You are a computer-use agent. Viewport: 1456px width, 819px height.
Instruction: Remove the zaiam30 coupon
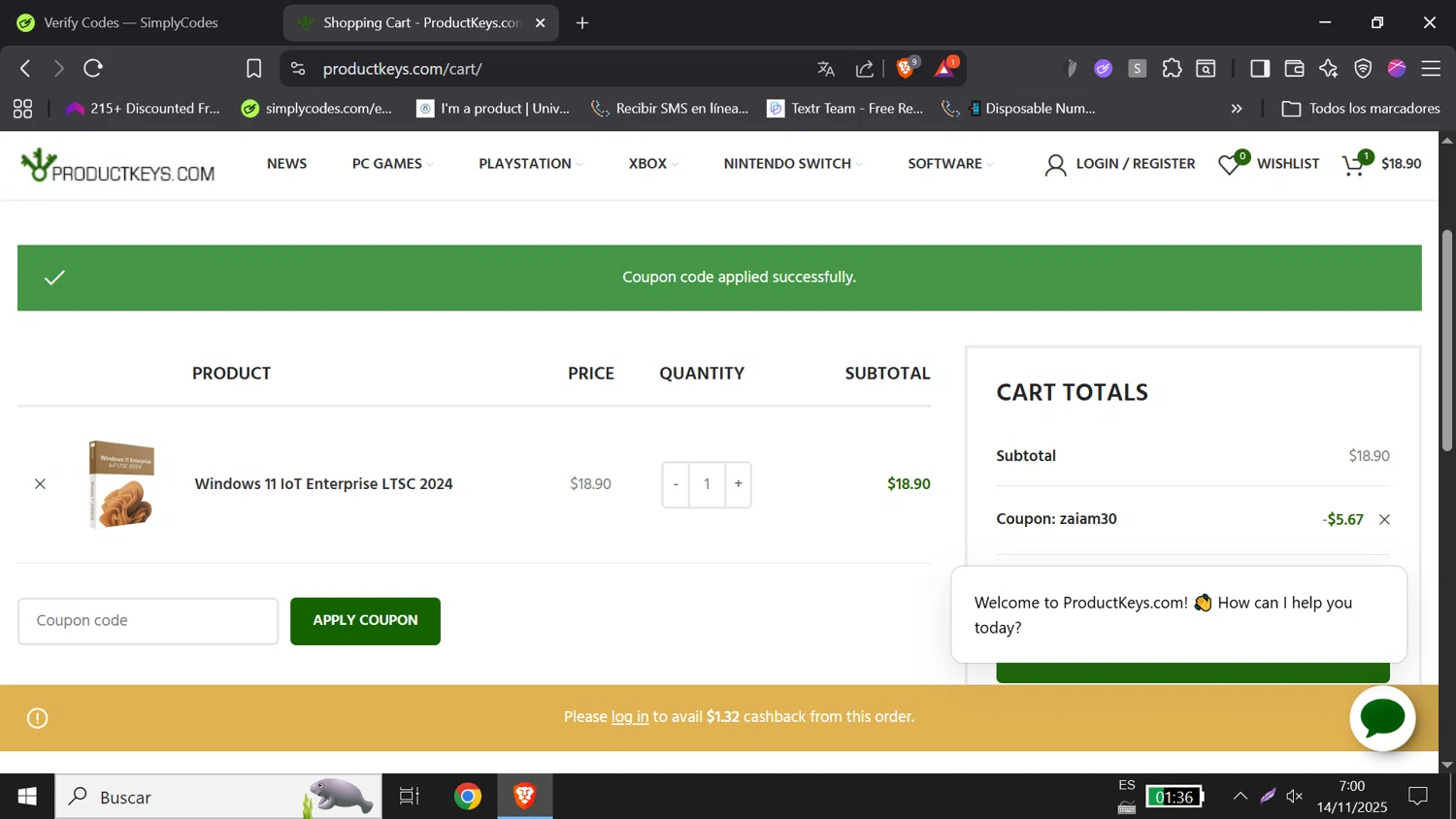1384,519
